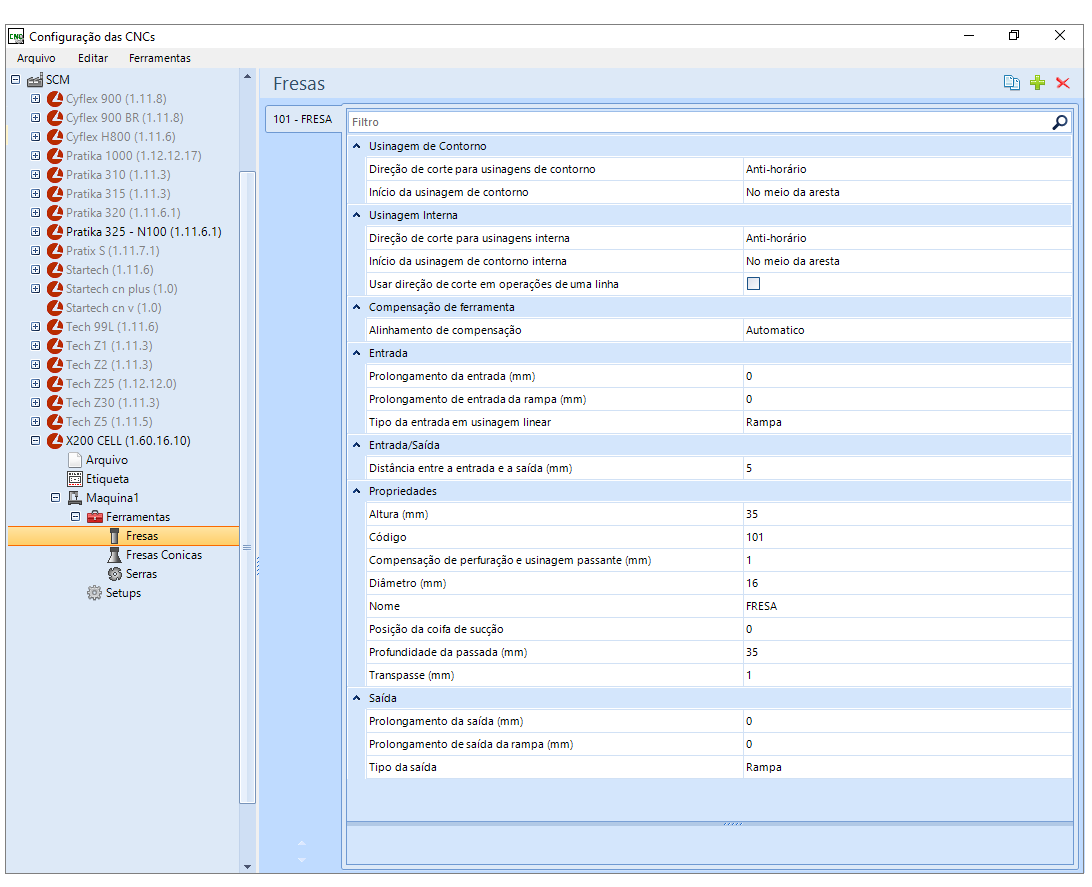Select the 101 - FRESA tab
1092x887 pixels.
click(x=302, y=119)
